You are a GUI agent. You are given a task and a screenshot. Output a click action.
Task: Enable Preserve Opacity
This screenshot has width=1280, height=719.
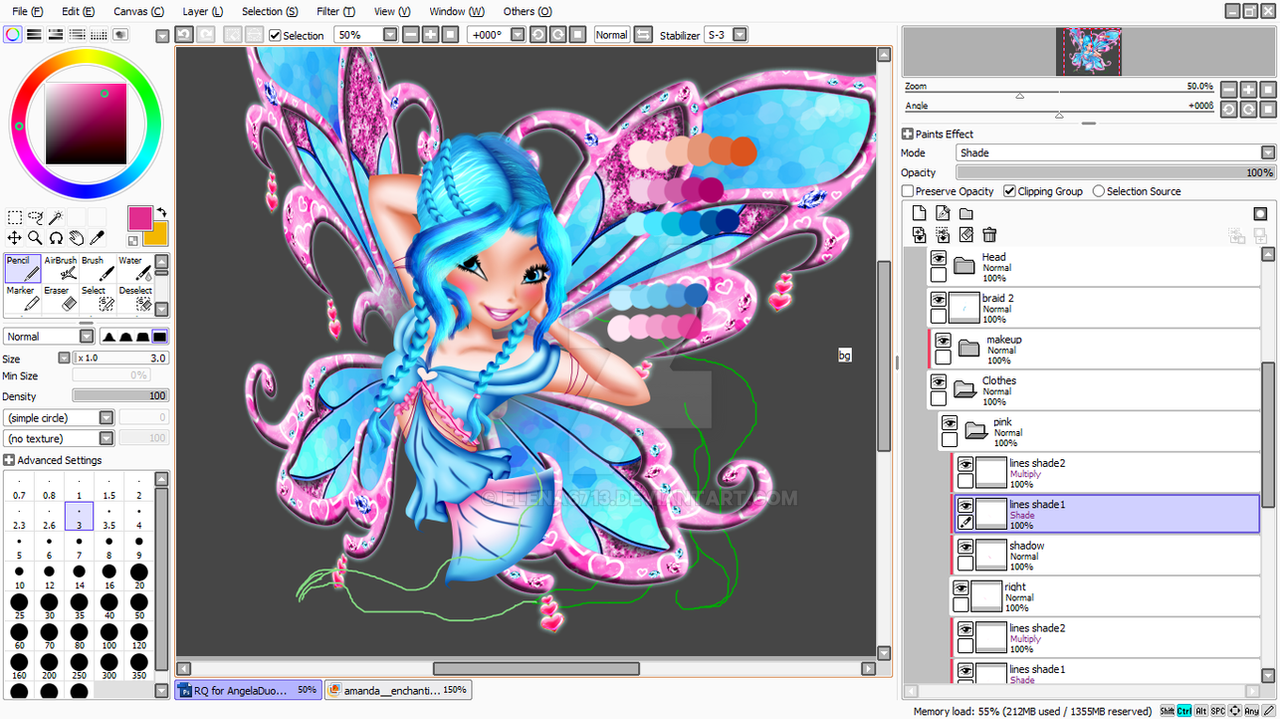pyautogui.click(x=908, y=191)
